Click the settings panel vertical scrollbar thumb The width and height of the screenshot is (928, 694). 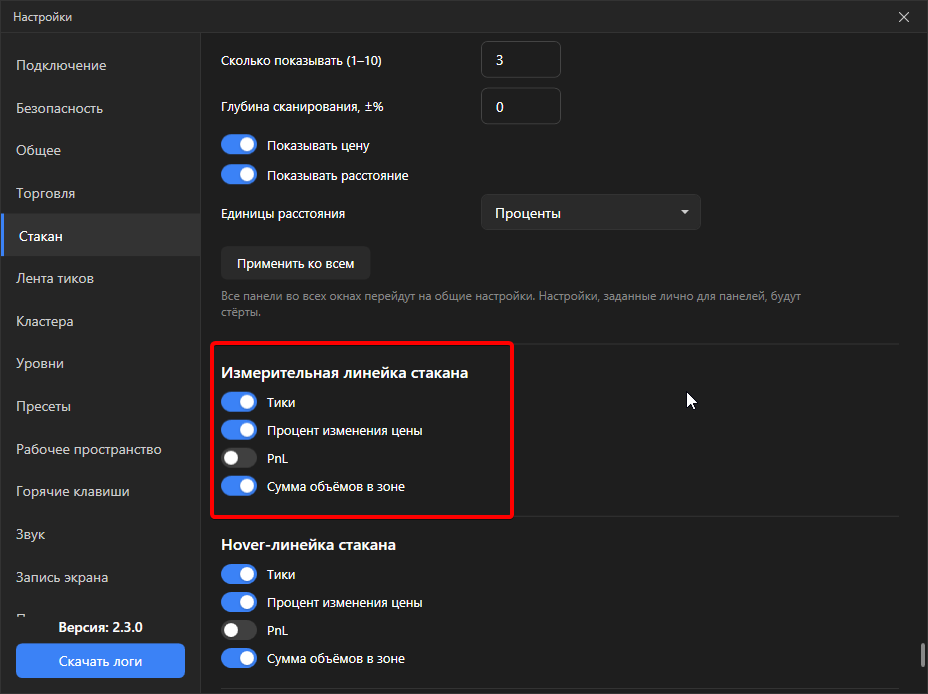[922, 655]
